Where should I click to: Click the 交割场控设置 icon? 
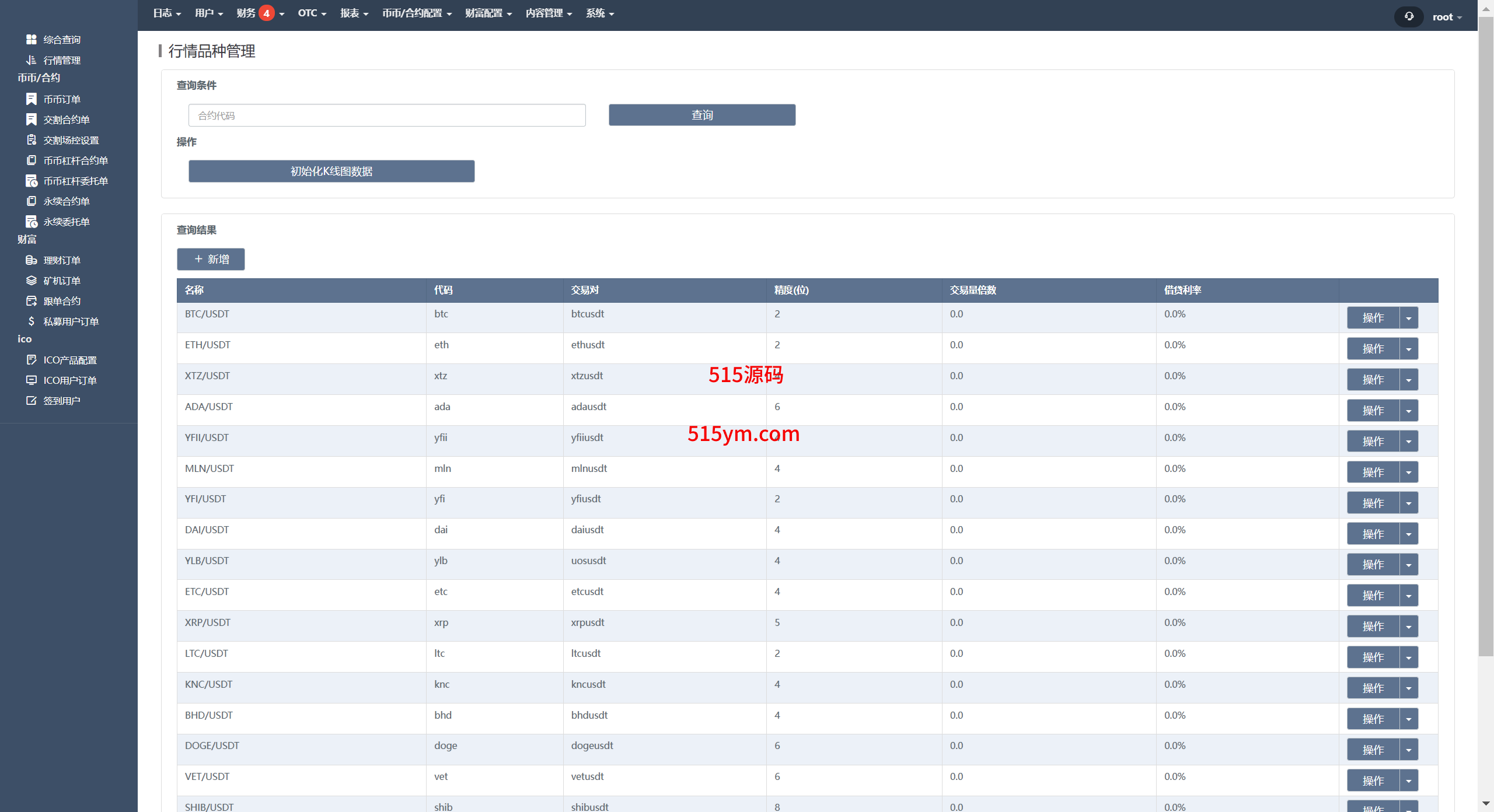[32, 140]
